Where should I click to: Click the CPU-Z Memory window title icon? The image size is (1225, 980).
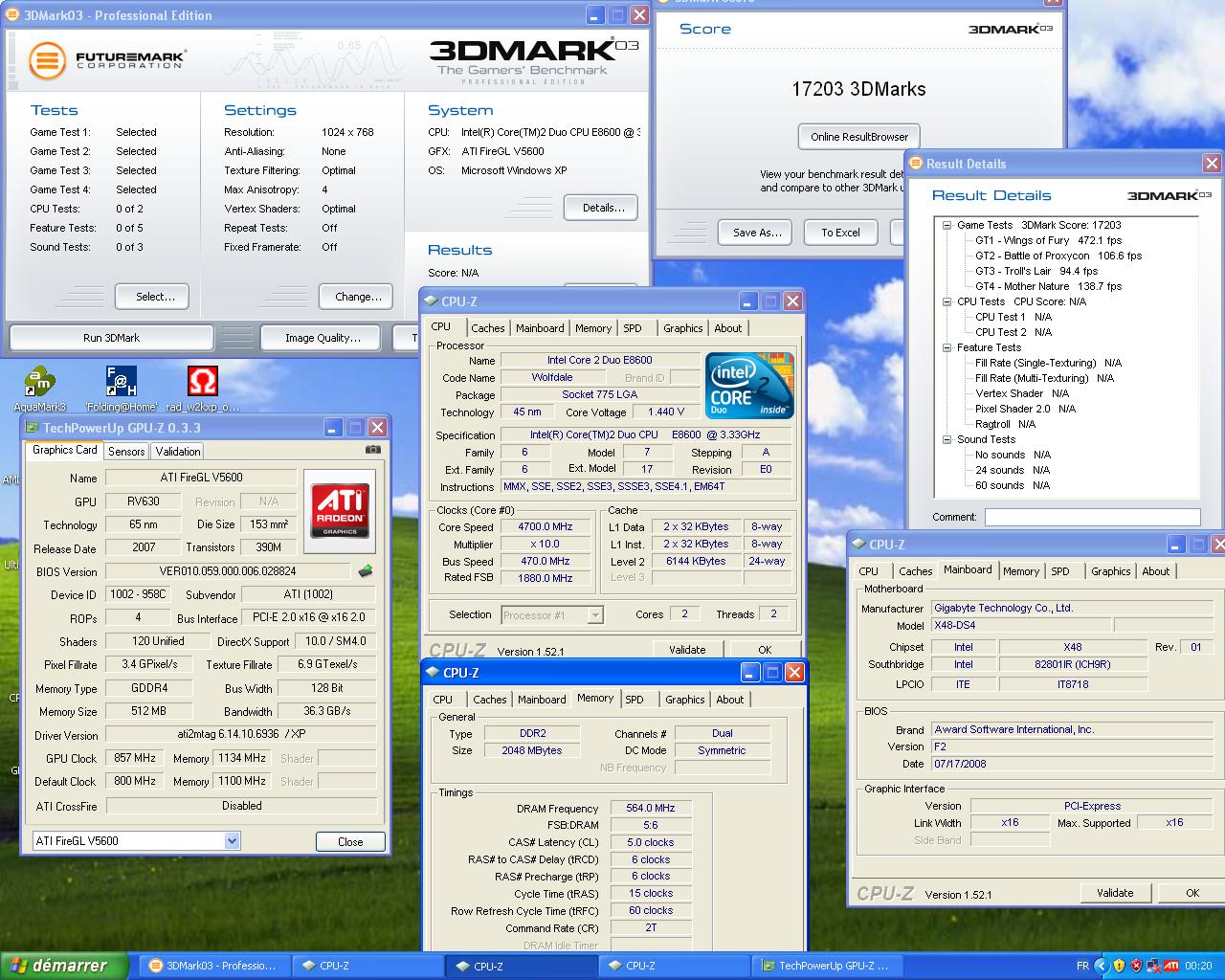pyautogui.click(x=433, y=673)
